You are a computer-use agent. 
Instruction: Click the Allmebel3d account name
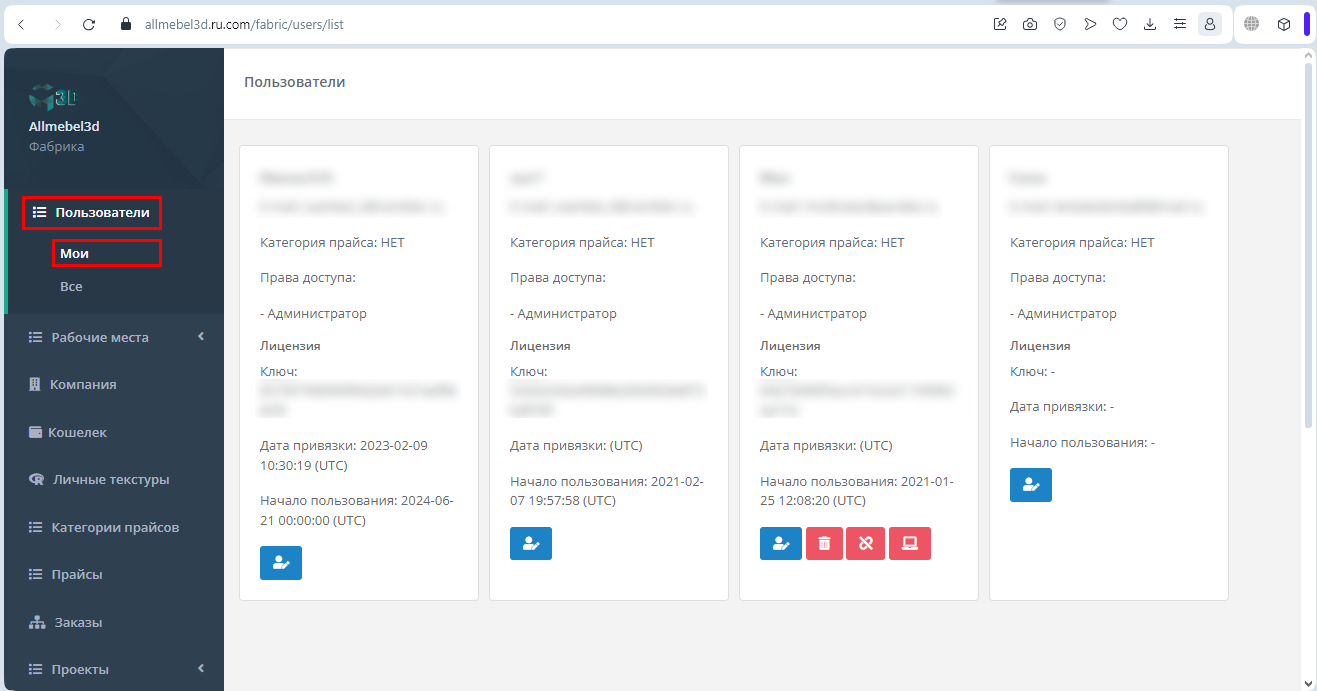tap(64, 126)
